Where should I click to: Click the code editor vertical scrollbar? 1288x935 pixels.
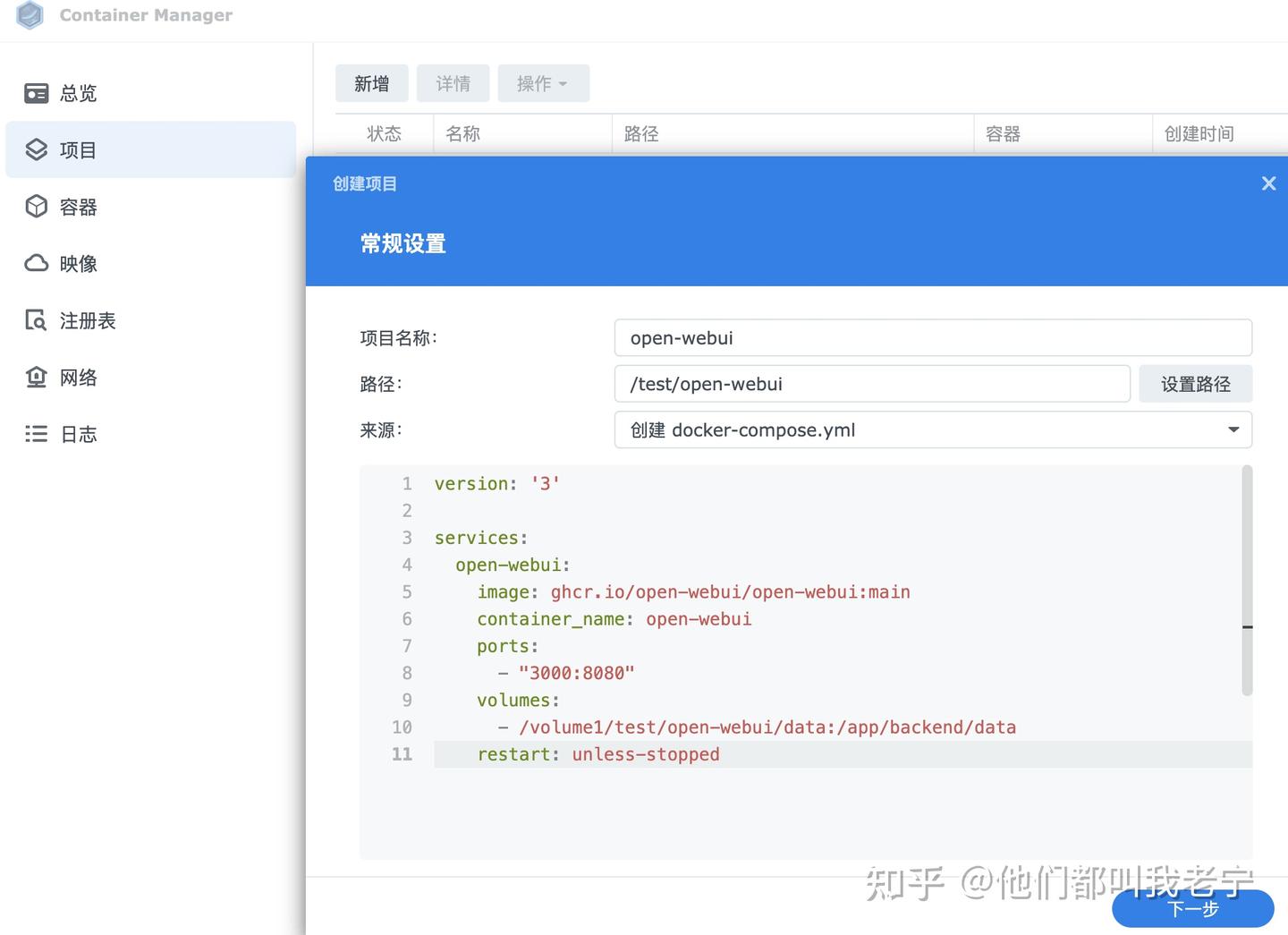tap(1247, 580)
